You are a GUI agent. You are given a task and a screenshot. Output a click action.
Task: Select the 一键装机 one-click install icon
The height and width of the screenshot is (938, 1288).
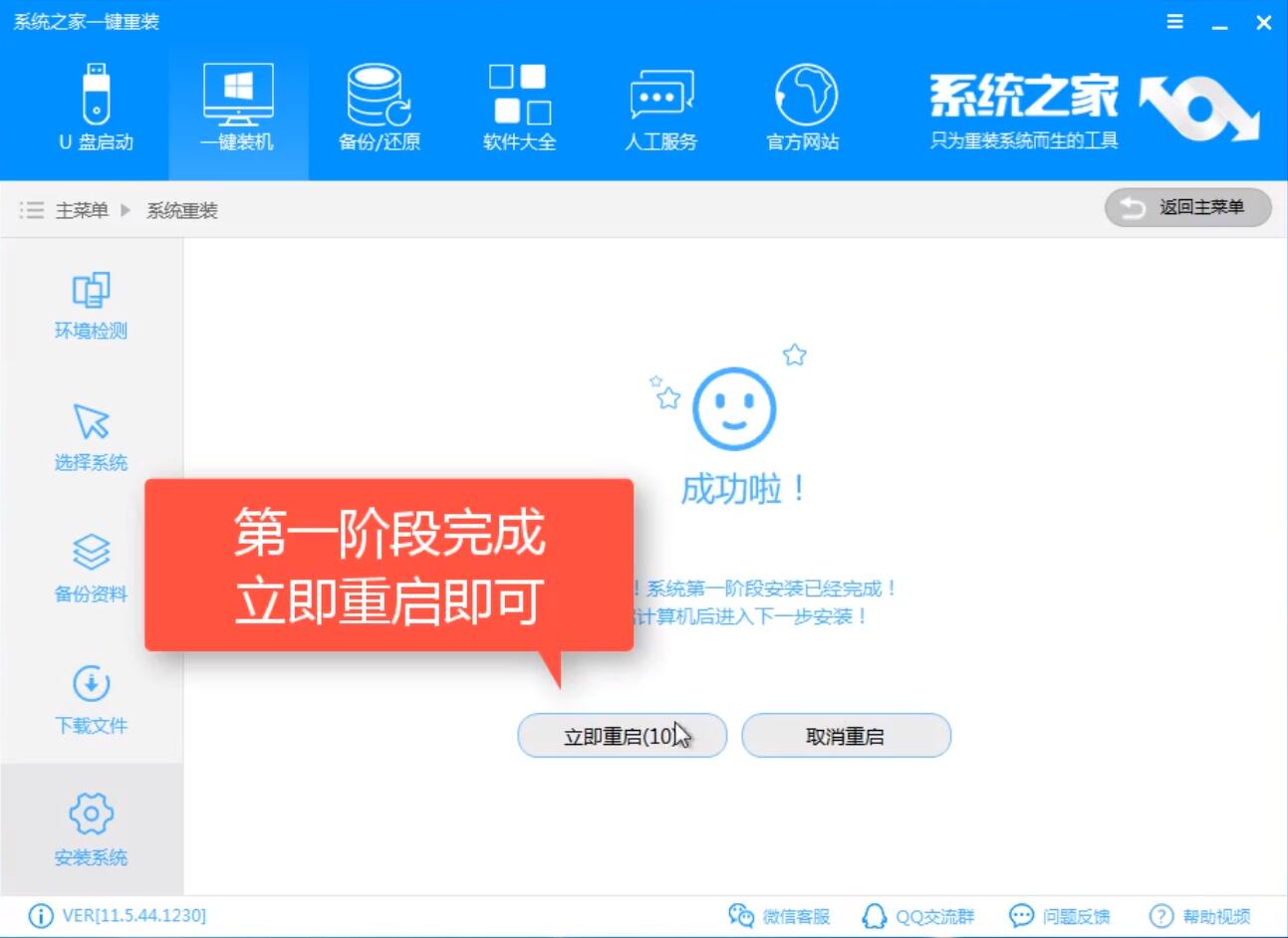point(236,105)
